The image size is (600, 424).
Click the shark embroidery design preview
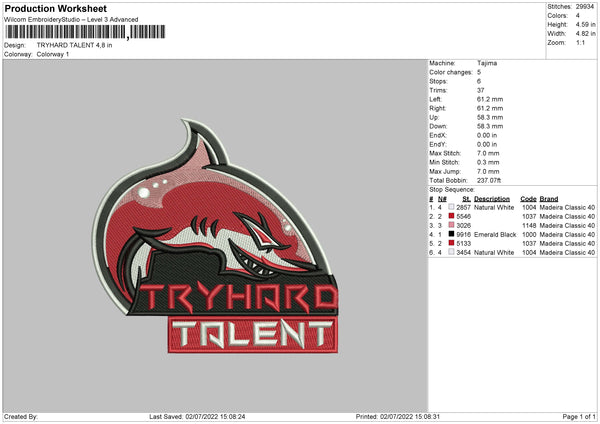(x=215, y=236)
